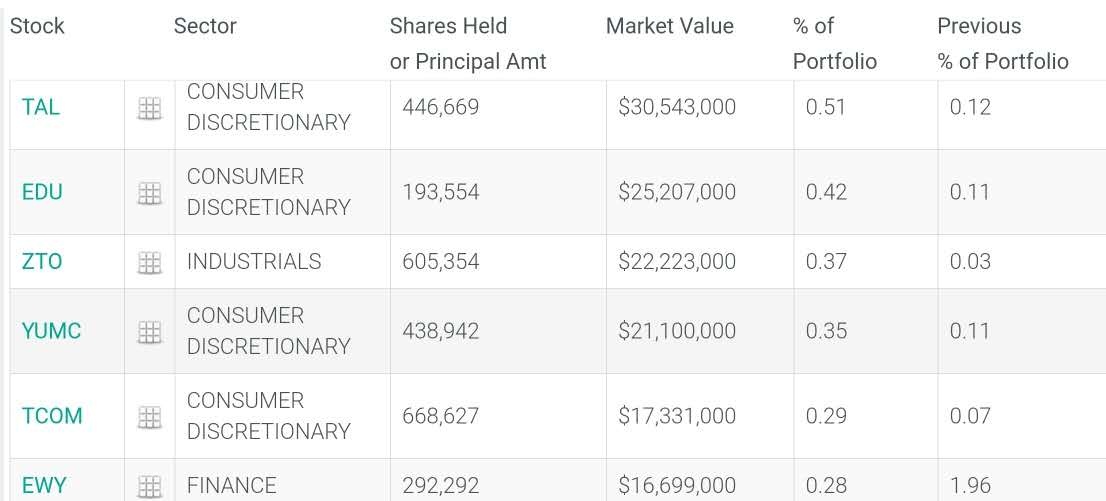Image resolution: width=1106 pixels, height=501 pixels.
Task: Open the YUMC ticker link
Action: pyautogui.click(x=51, y=331)
